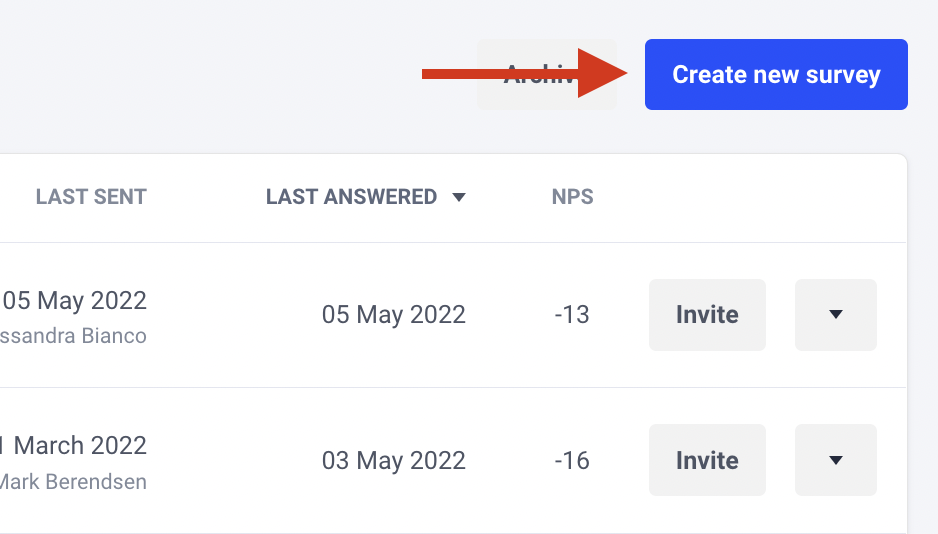Viewport: 938px width, 534px height.
Task: Expand the dropdown arrow for the -13 NPS row
Action: pyautogui.click(x=836, y=315)
